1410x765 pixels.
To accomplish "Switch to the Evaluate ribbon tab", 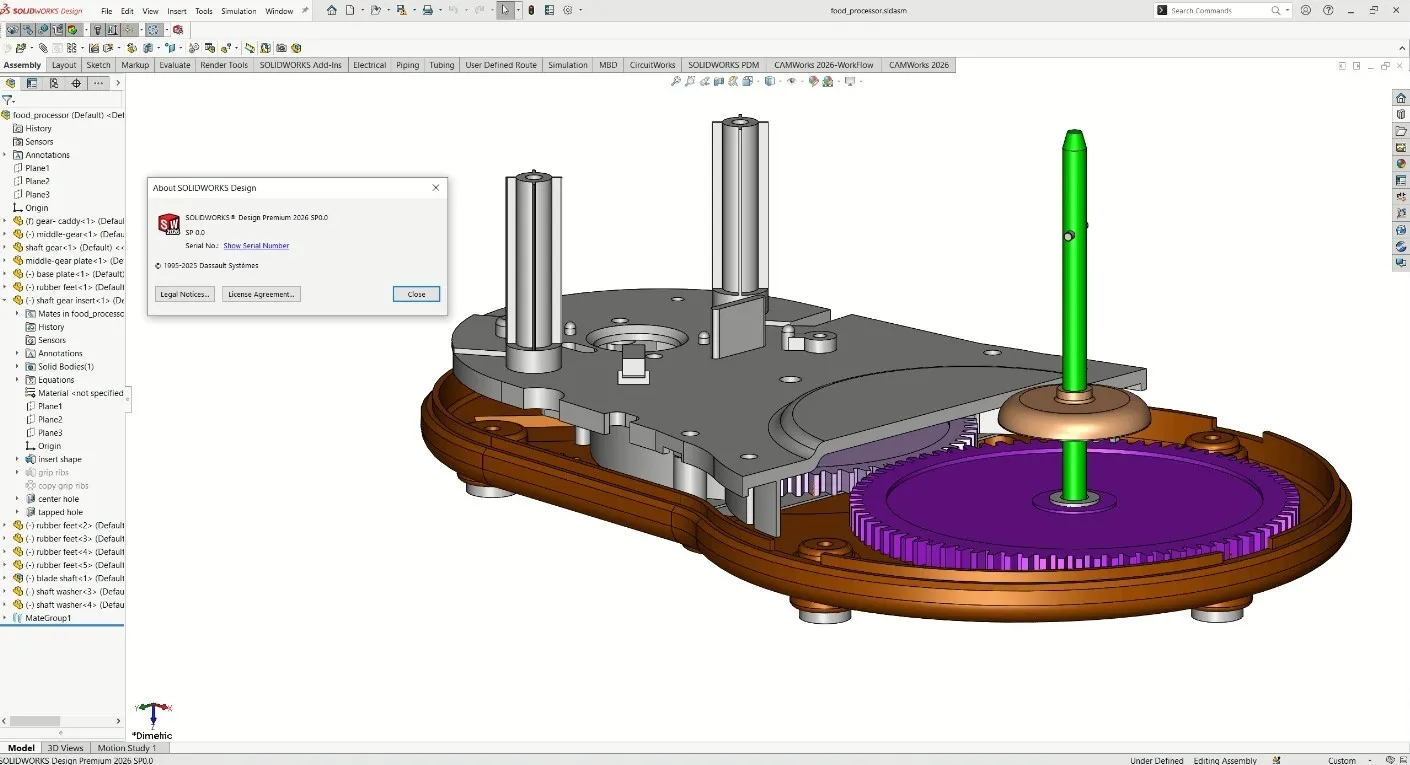I will (x=174, y=65).
